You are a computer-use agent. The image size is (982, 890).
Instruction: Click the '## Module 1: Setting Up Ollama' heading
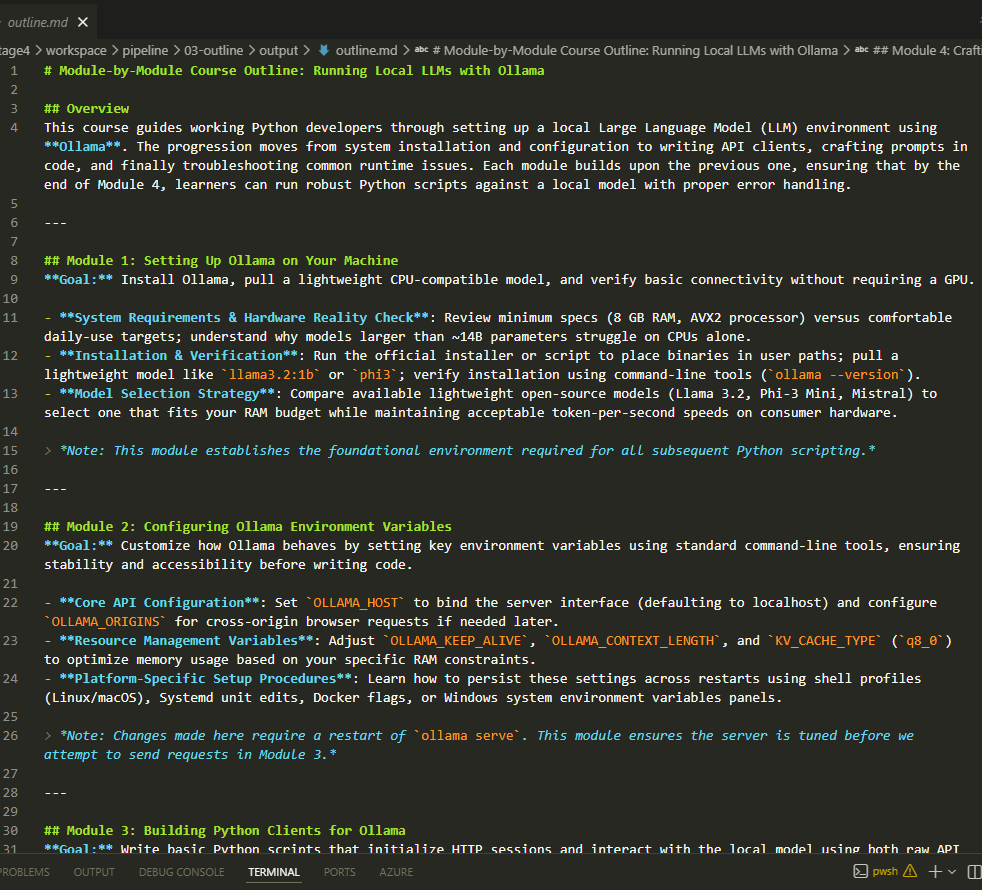pos(221,260)
